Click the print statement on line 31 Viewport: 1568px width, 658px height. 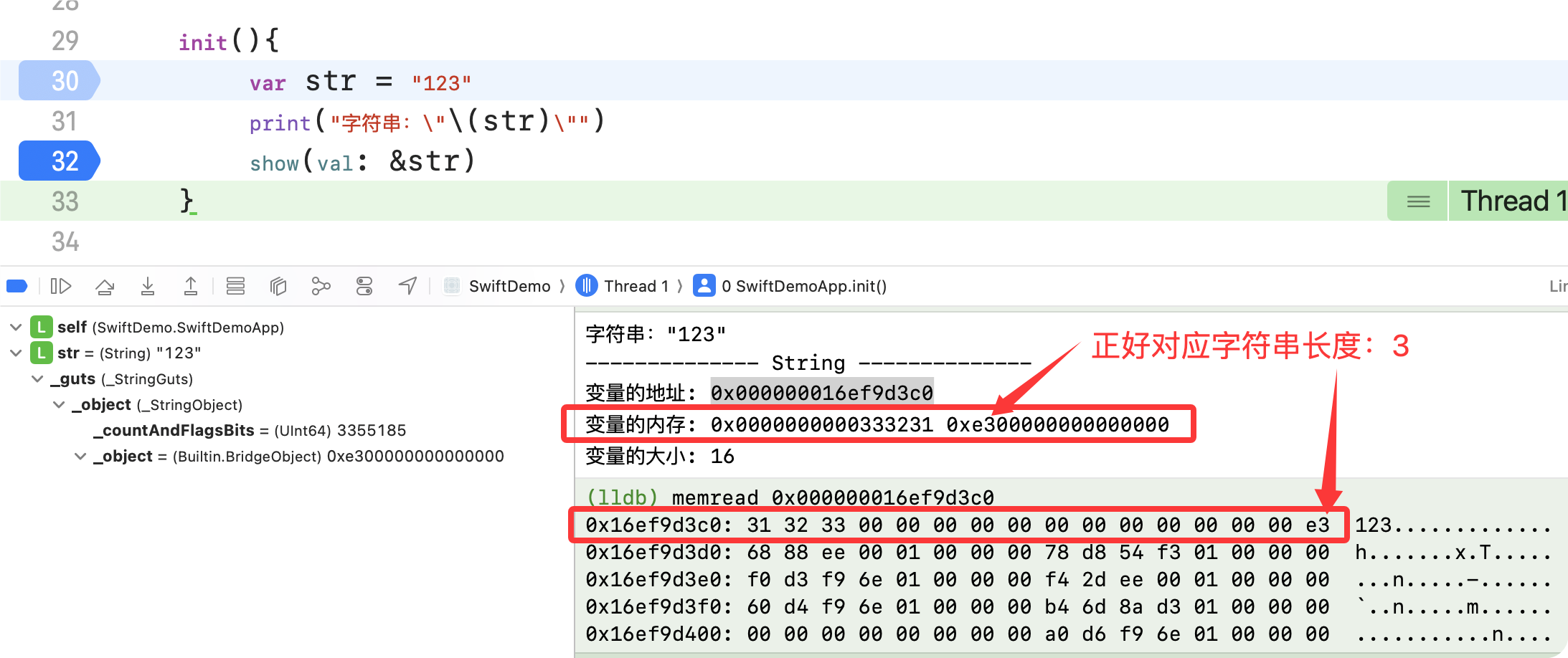[428, 120]
